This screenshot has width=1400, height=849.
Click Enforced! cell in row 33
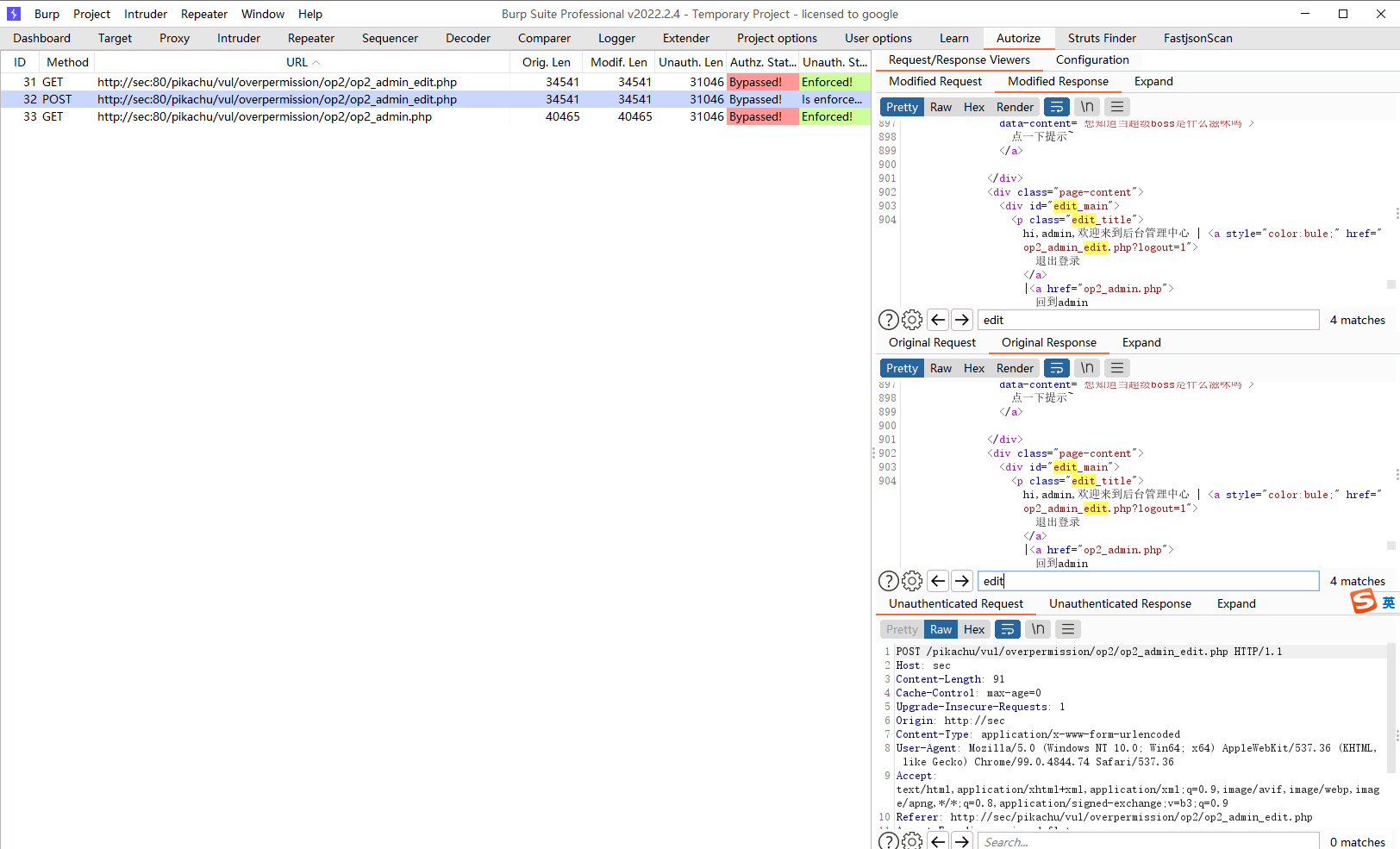[x=834, y=116]
